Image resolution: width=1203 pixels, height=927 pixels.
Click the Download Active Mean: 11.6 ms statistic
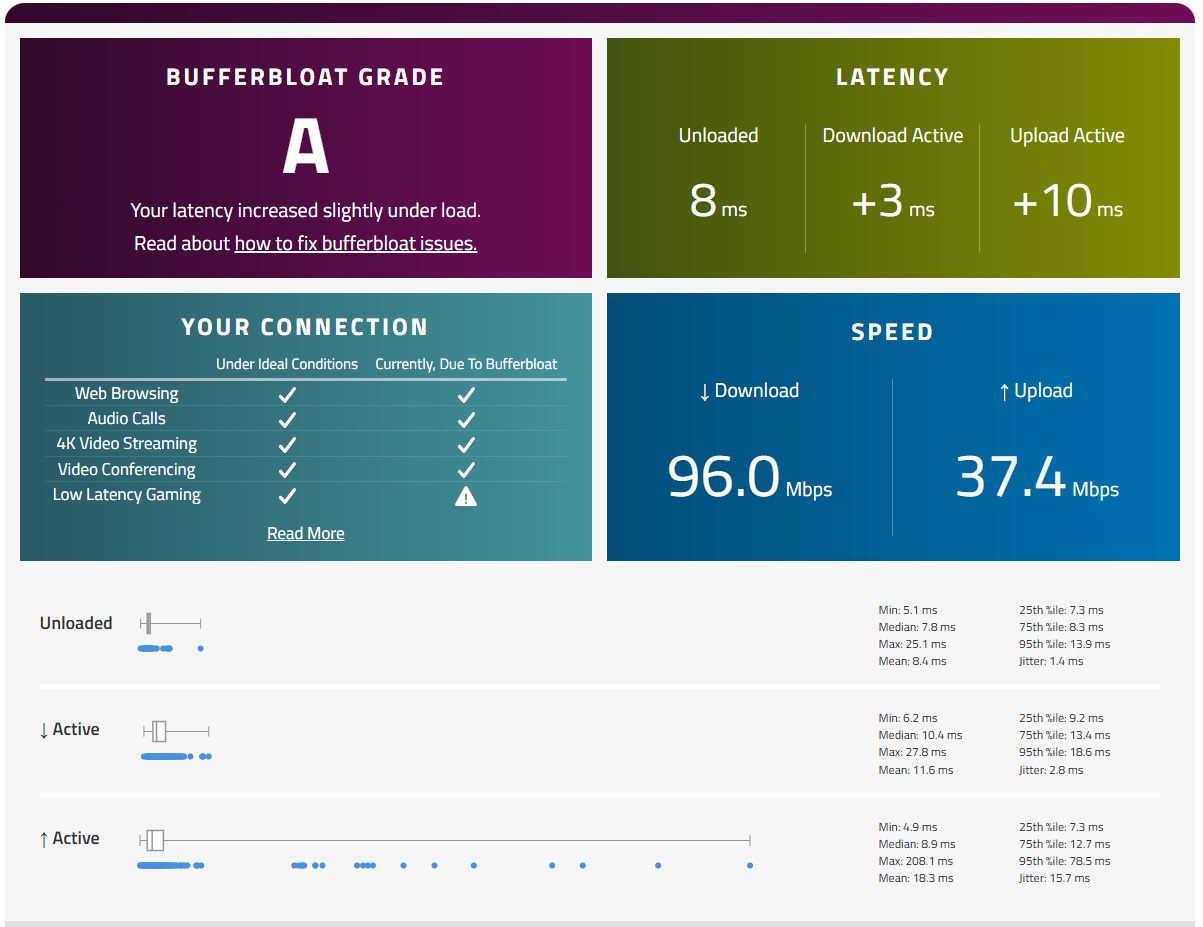916,770
